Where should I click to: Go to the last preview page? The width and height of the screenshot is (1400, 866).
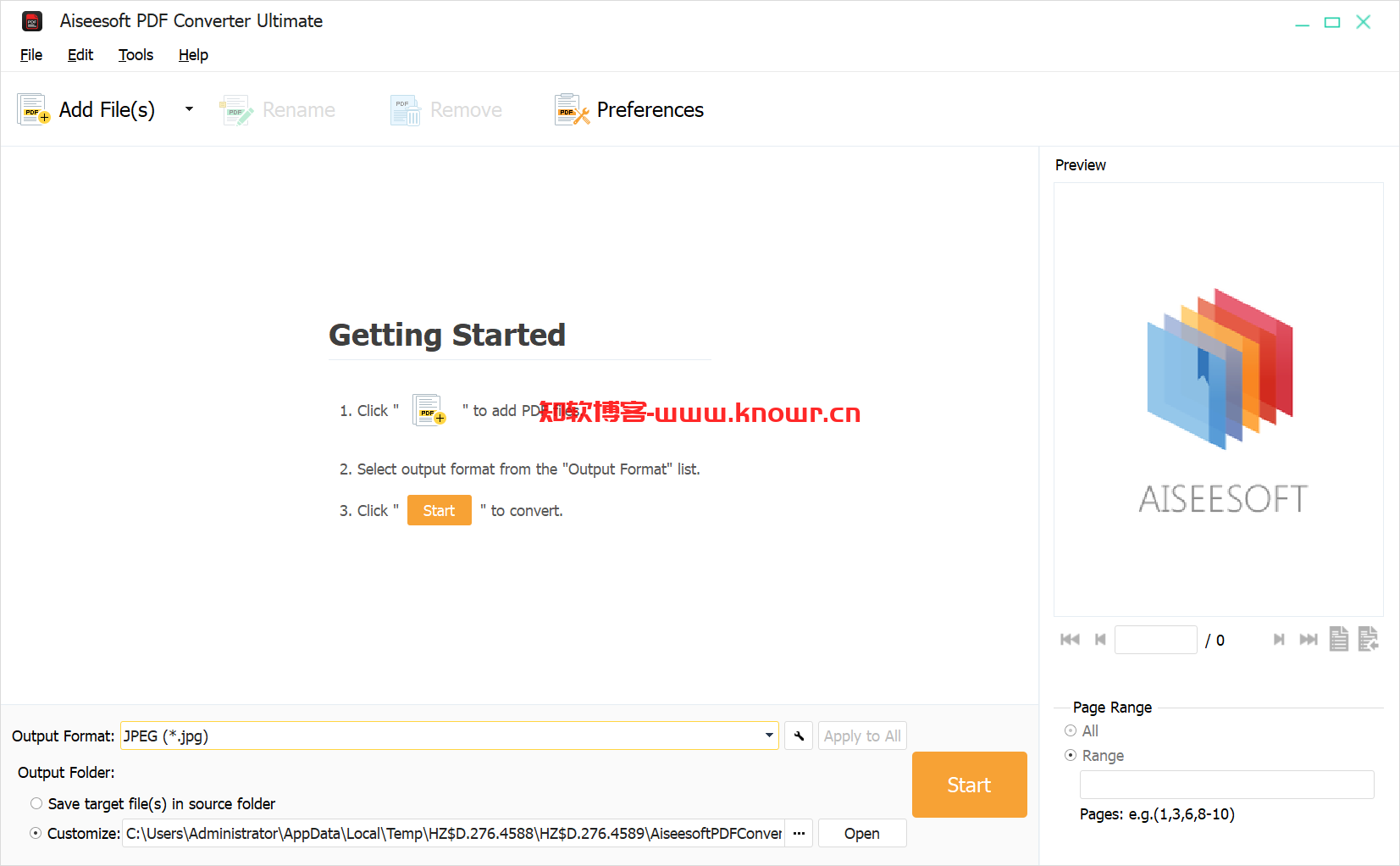(1309, 640)
